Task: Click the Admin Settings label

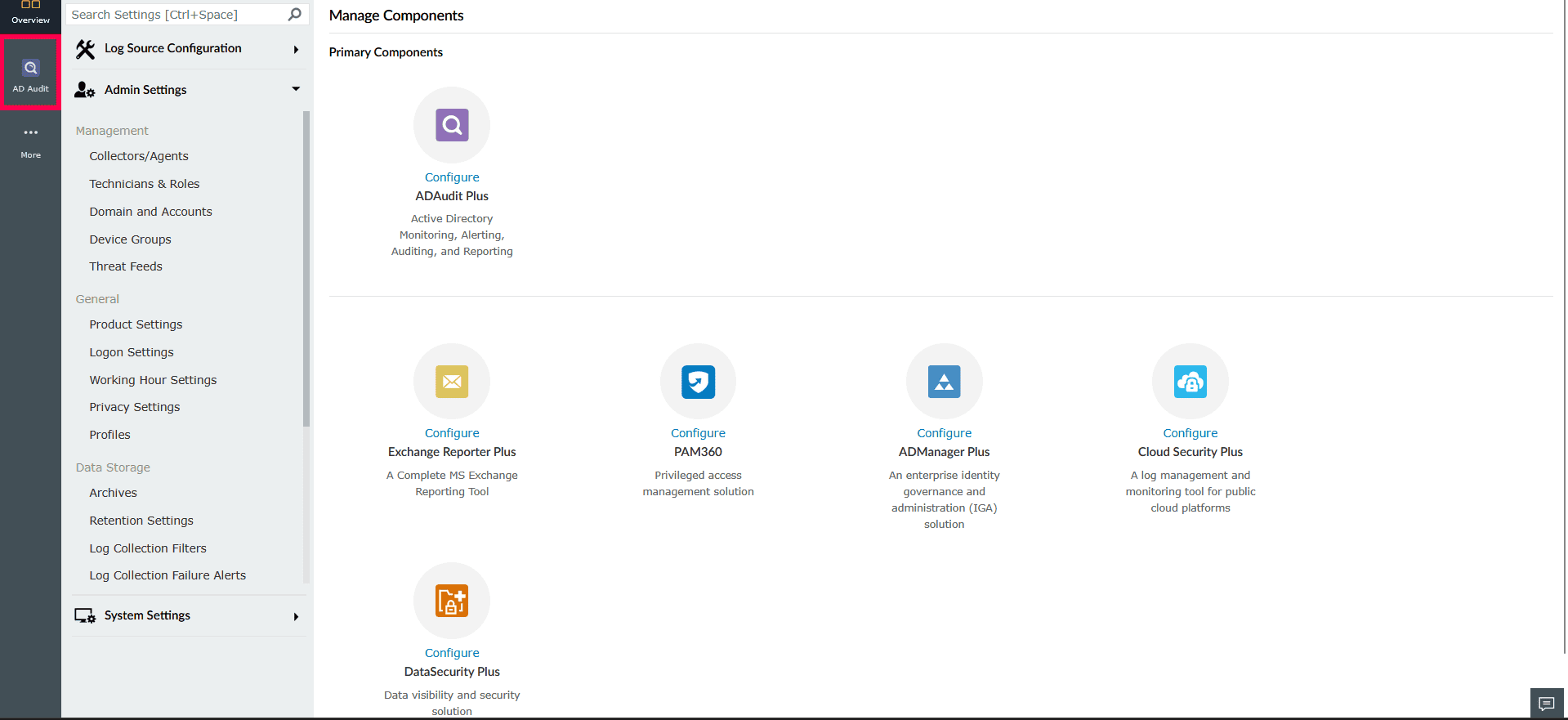Action: tap(145, 90)
